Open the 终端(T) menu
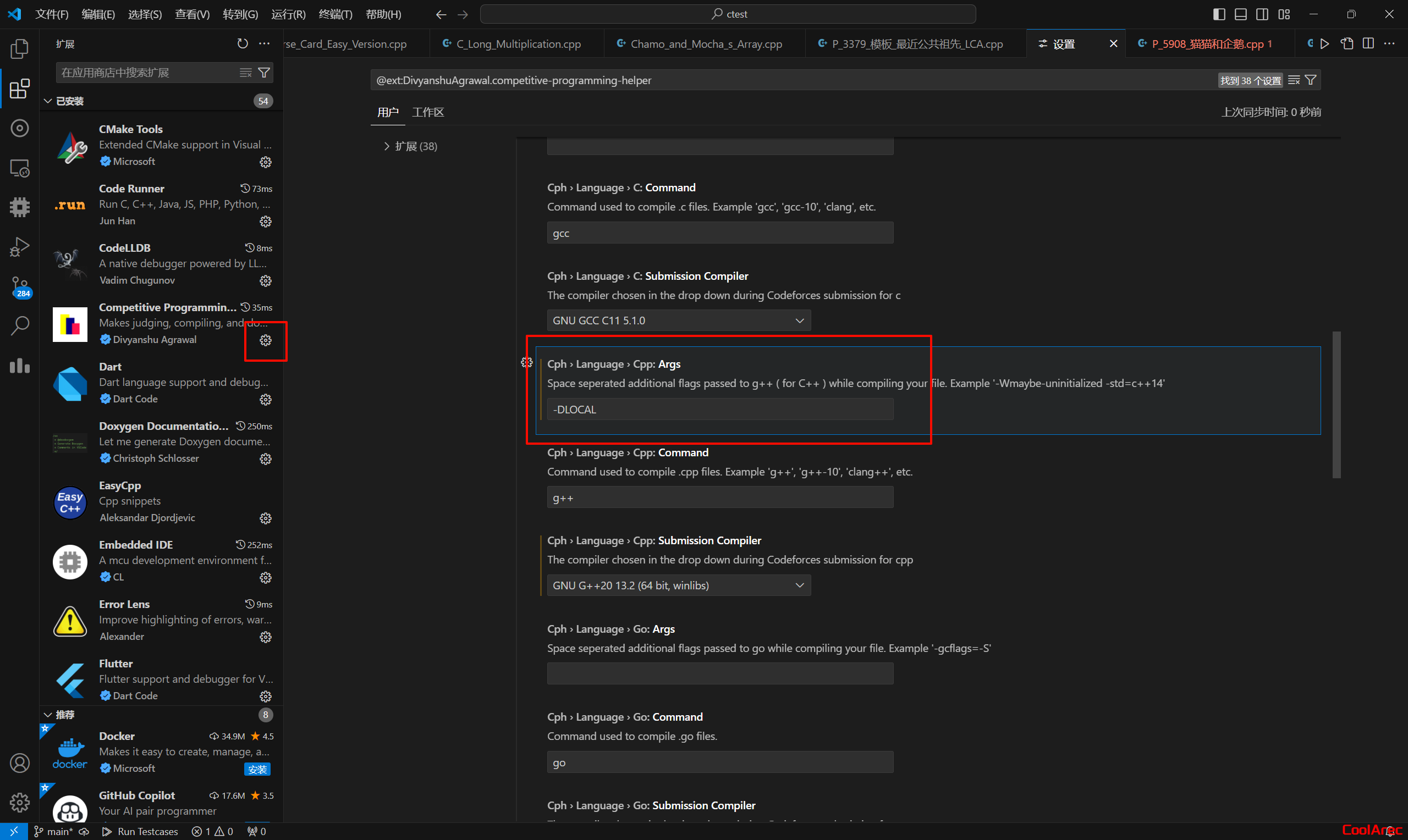The height and width of the screenshot is (840, 1408). 335,14
